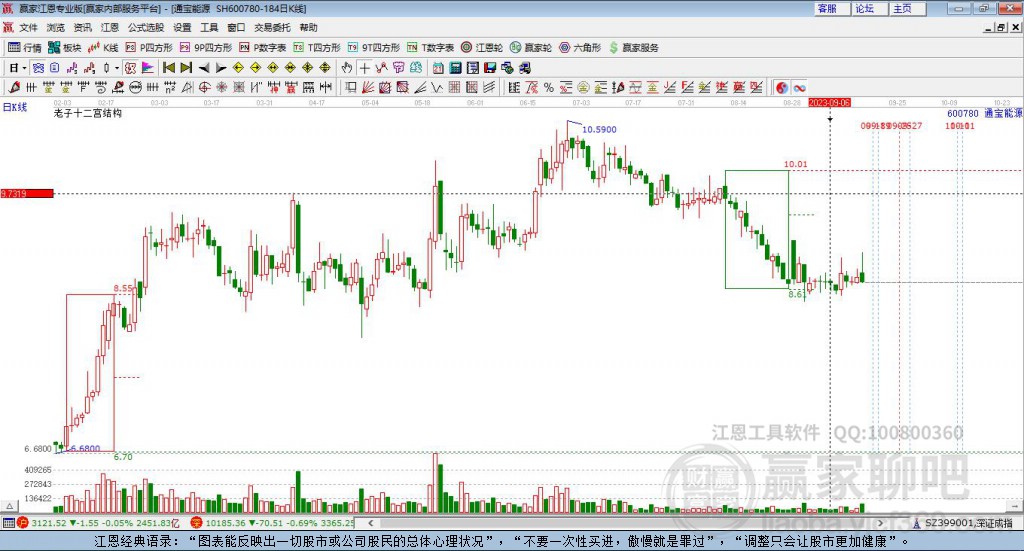Expand the candlestick style dropdown arrow
Screen dimensions: 1024x551
click(x=117, y=68)
